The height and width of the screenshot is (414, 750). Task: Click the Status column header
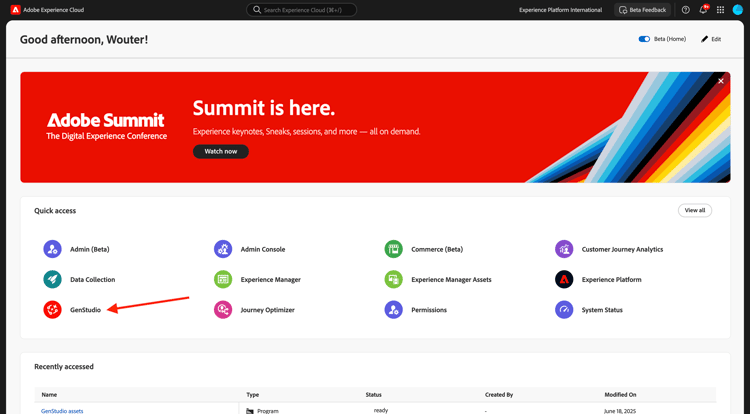tap(374, 394)
